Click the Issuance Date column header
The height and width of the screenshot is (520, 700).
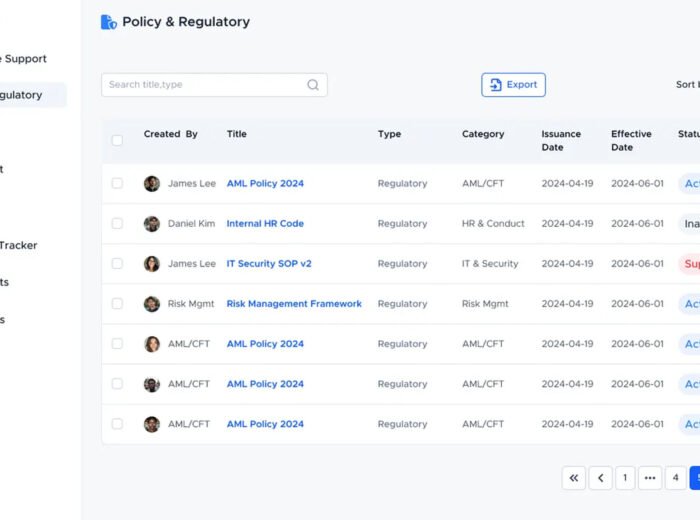(x=561, y=141)
